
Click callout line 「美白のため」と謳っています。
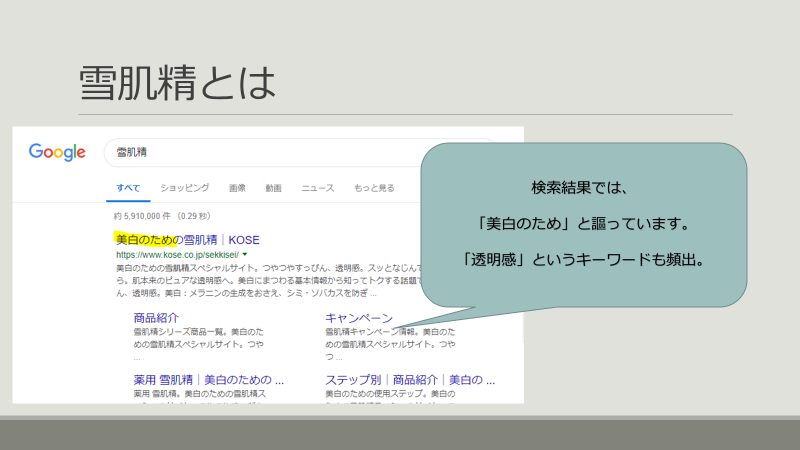[584, 223]
